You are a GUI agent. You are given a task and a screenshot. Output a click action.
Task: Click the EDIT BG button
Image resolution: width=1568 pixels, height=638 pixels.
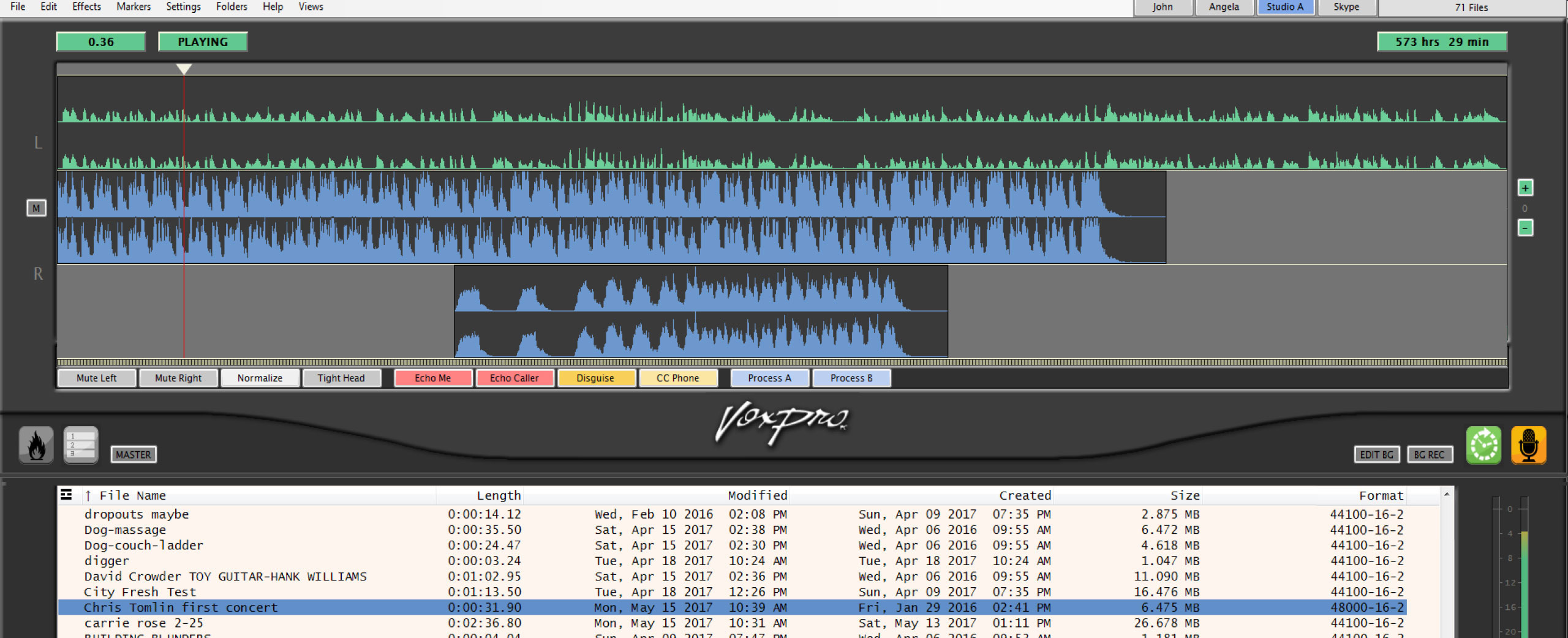[x=1376, y=454]
